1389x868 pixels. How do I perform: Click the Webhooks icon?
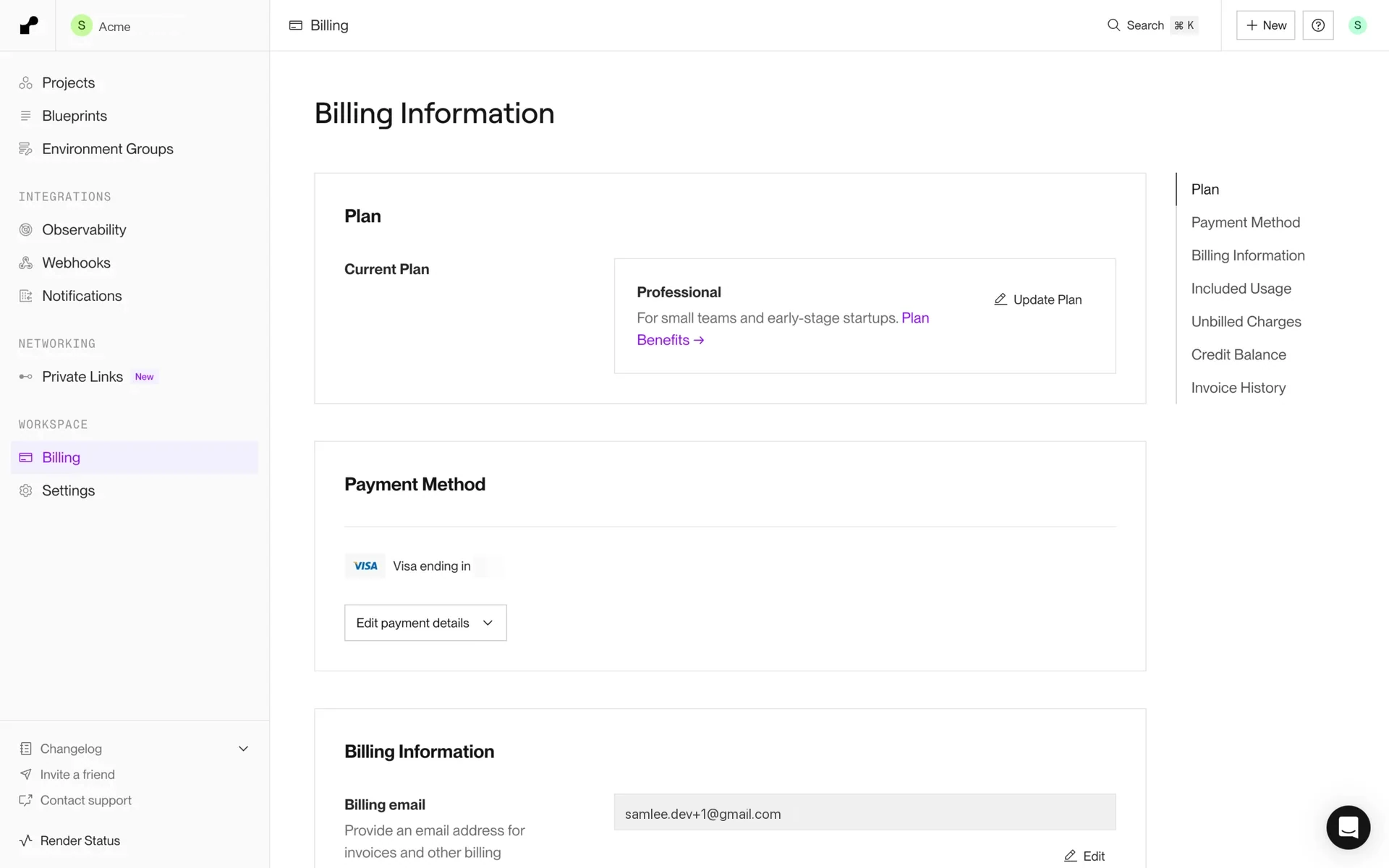coord(26,263)
